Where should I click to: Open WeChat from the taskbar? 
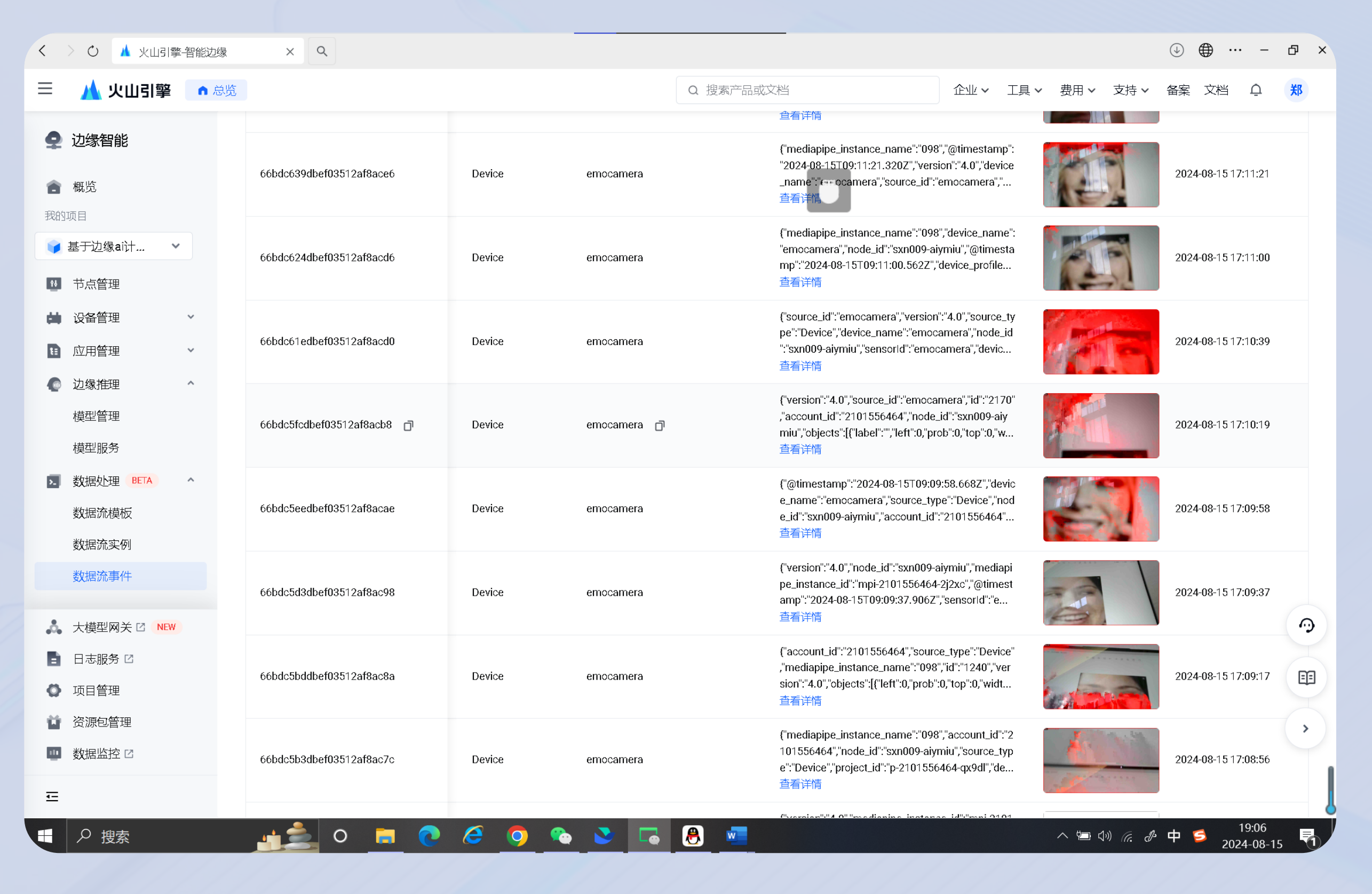[x=560, y=835]
